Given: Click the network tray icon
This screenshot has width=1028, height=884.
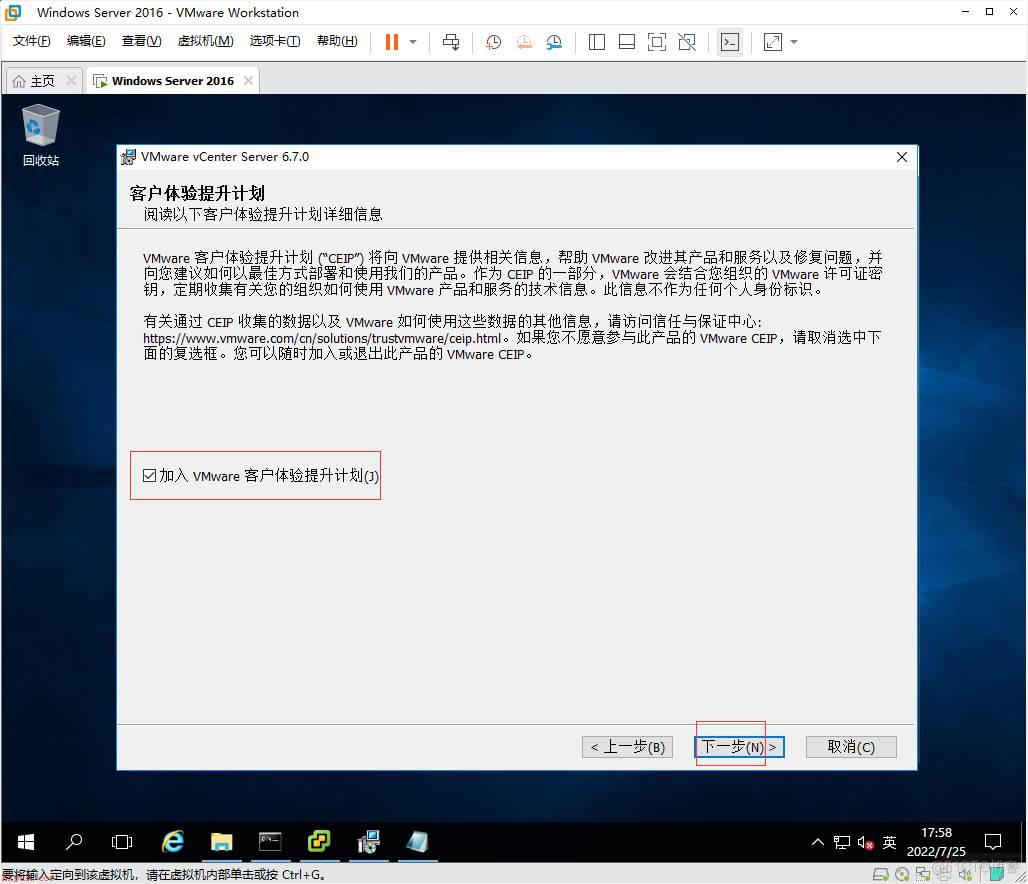Looking at the screenshot, I should (x=842, y=842).
